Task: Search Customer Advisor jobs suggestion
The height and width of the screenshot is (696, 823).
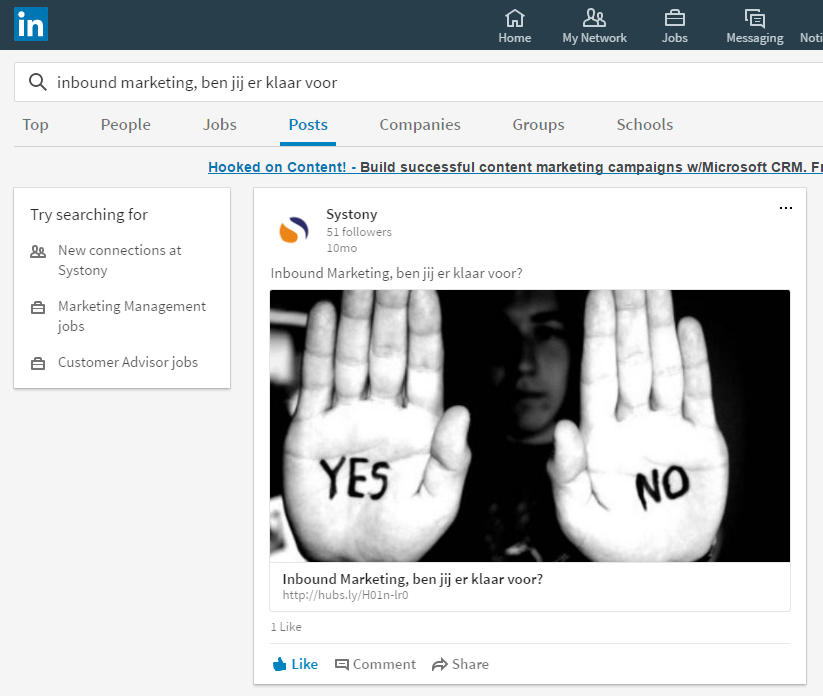Action: 128,362
